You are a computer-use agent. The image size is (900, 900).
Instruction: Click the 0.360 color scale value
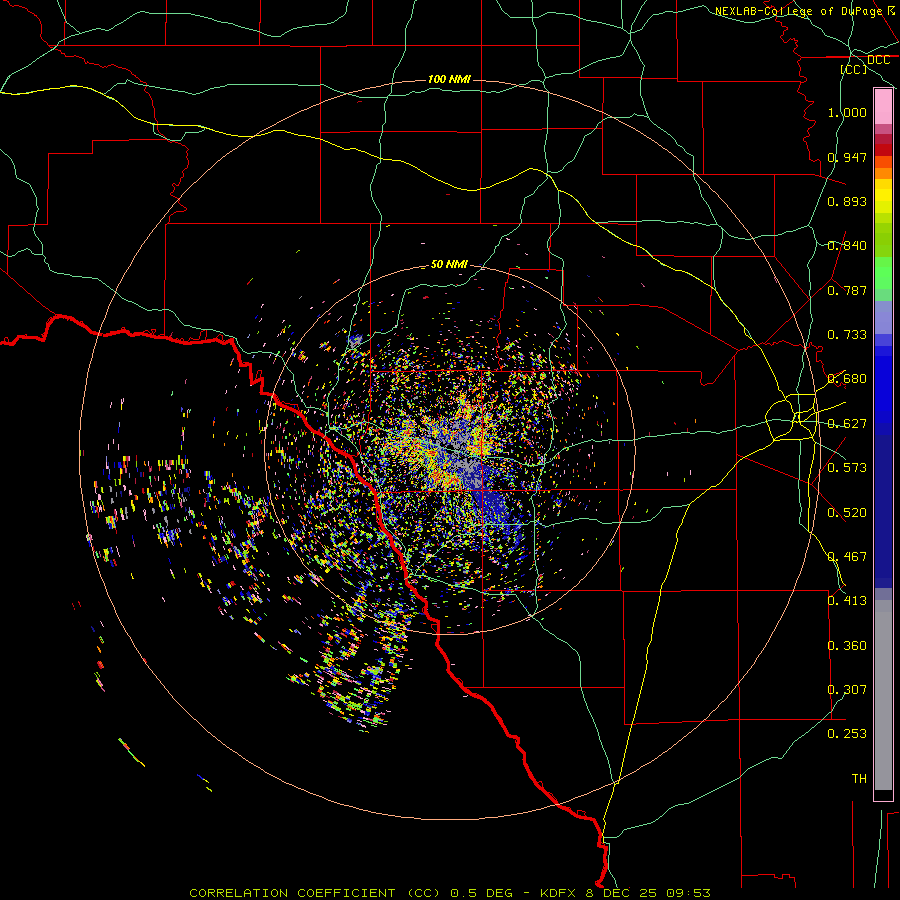click(847, 646)
